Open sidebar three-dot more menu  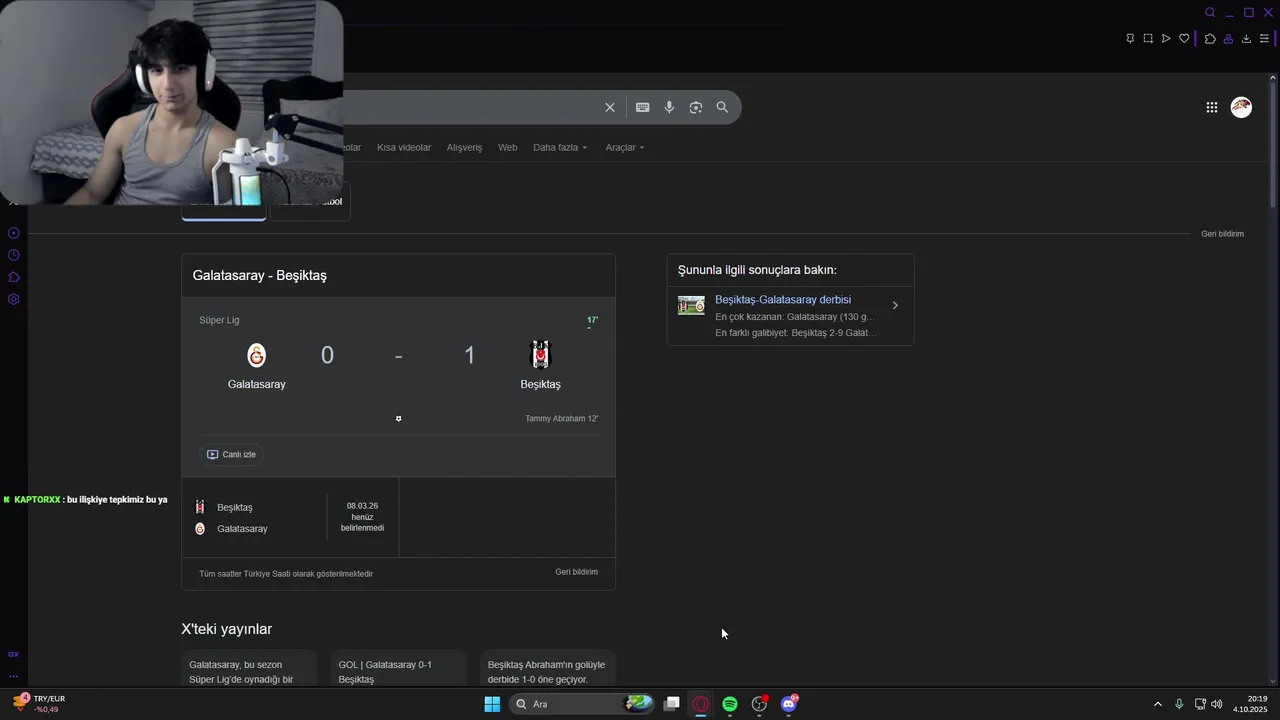click(13, 676)
